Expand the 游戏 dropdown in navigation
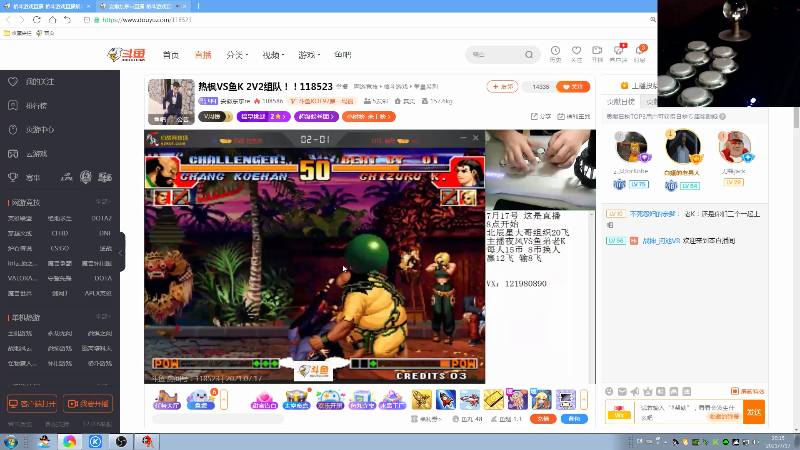The image size is (800, 450). click(x=309, y=55)
